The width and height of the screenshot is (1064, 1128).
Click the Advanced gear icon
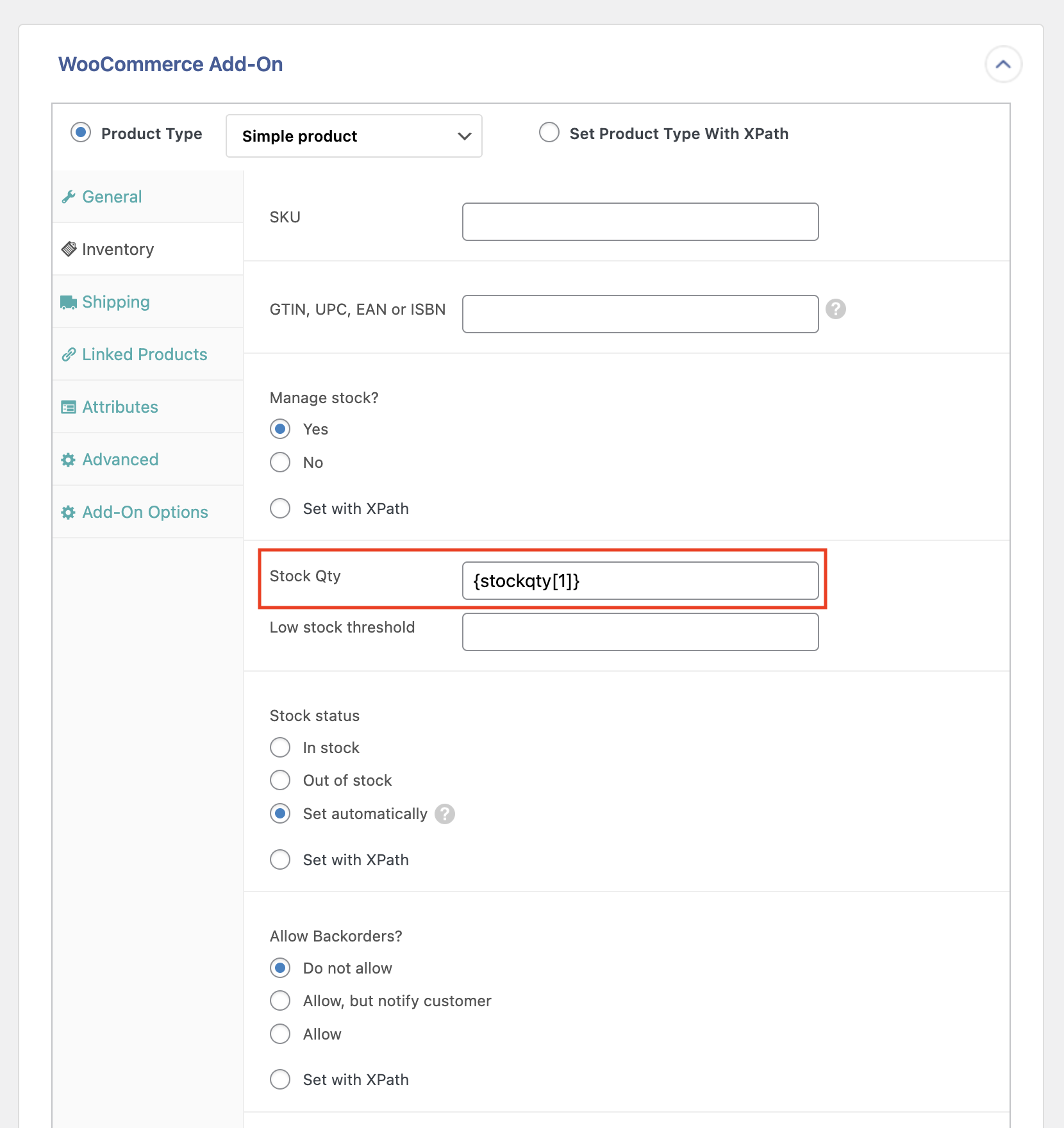(x=69, y=460)
